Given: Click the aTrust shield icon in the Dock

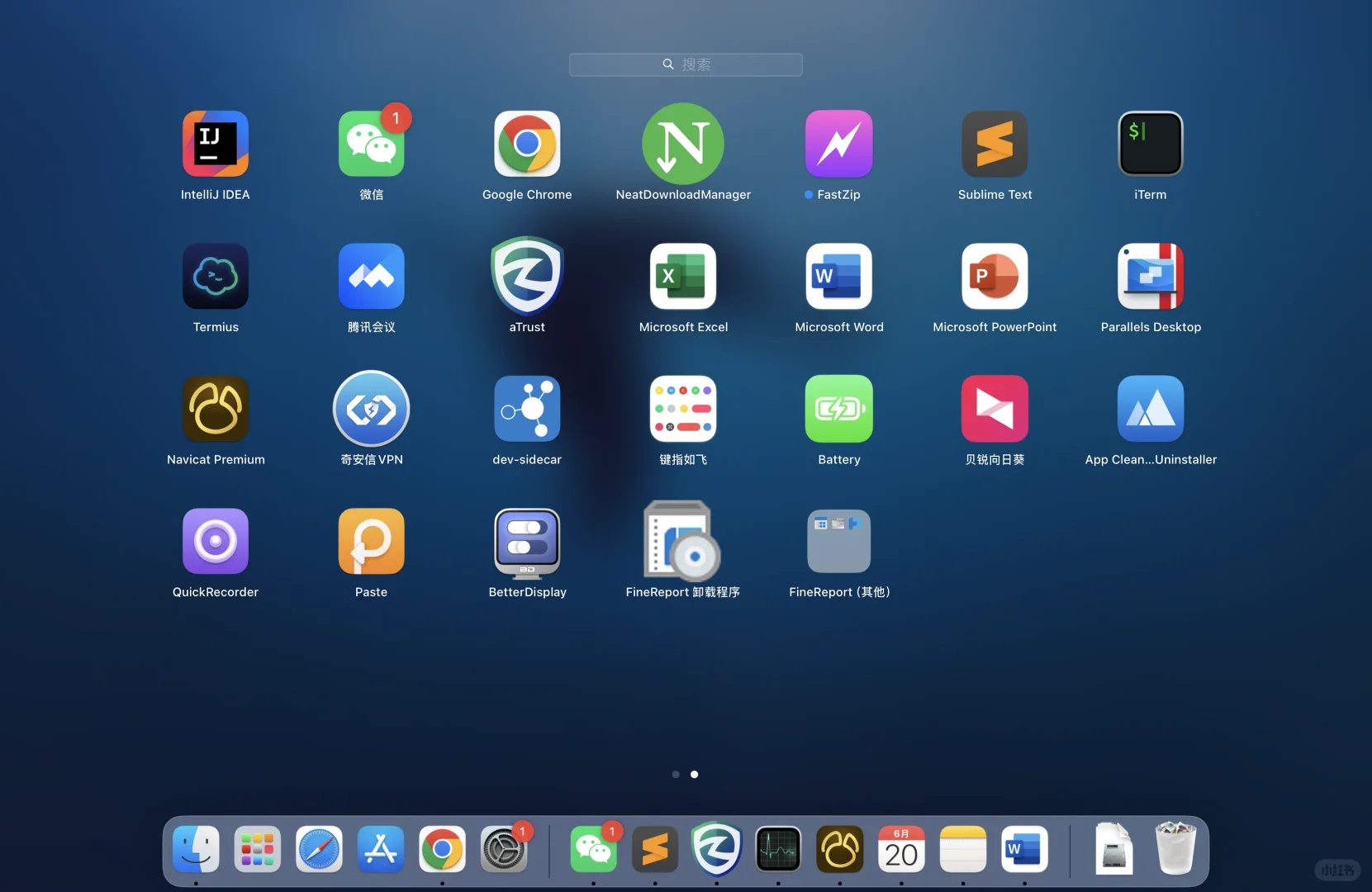Looking at the screenshot, I should (716, 849).
